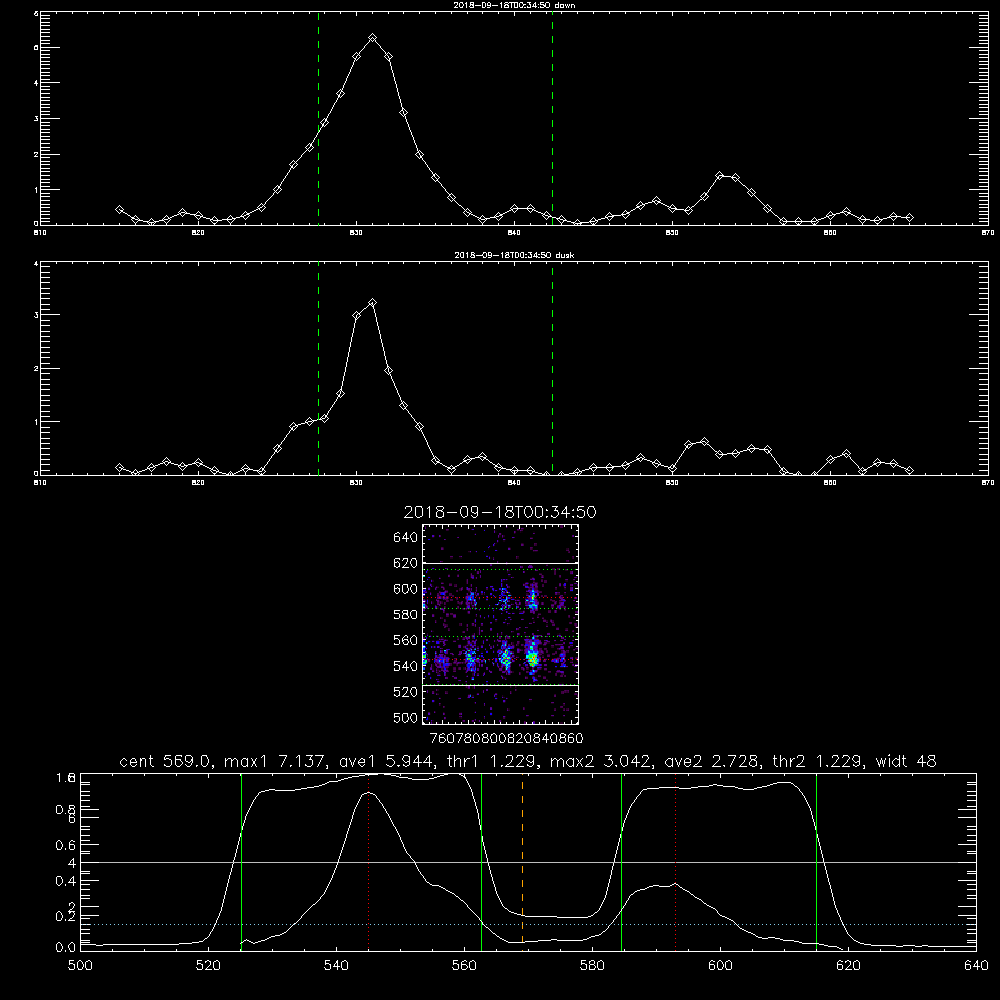Viewport: 1000px width, 1000px height.
Task: Click the right green dashed line in dusk plot
Action: click(x=552, y=369)
